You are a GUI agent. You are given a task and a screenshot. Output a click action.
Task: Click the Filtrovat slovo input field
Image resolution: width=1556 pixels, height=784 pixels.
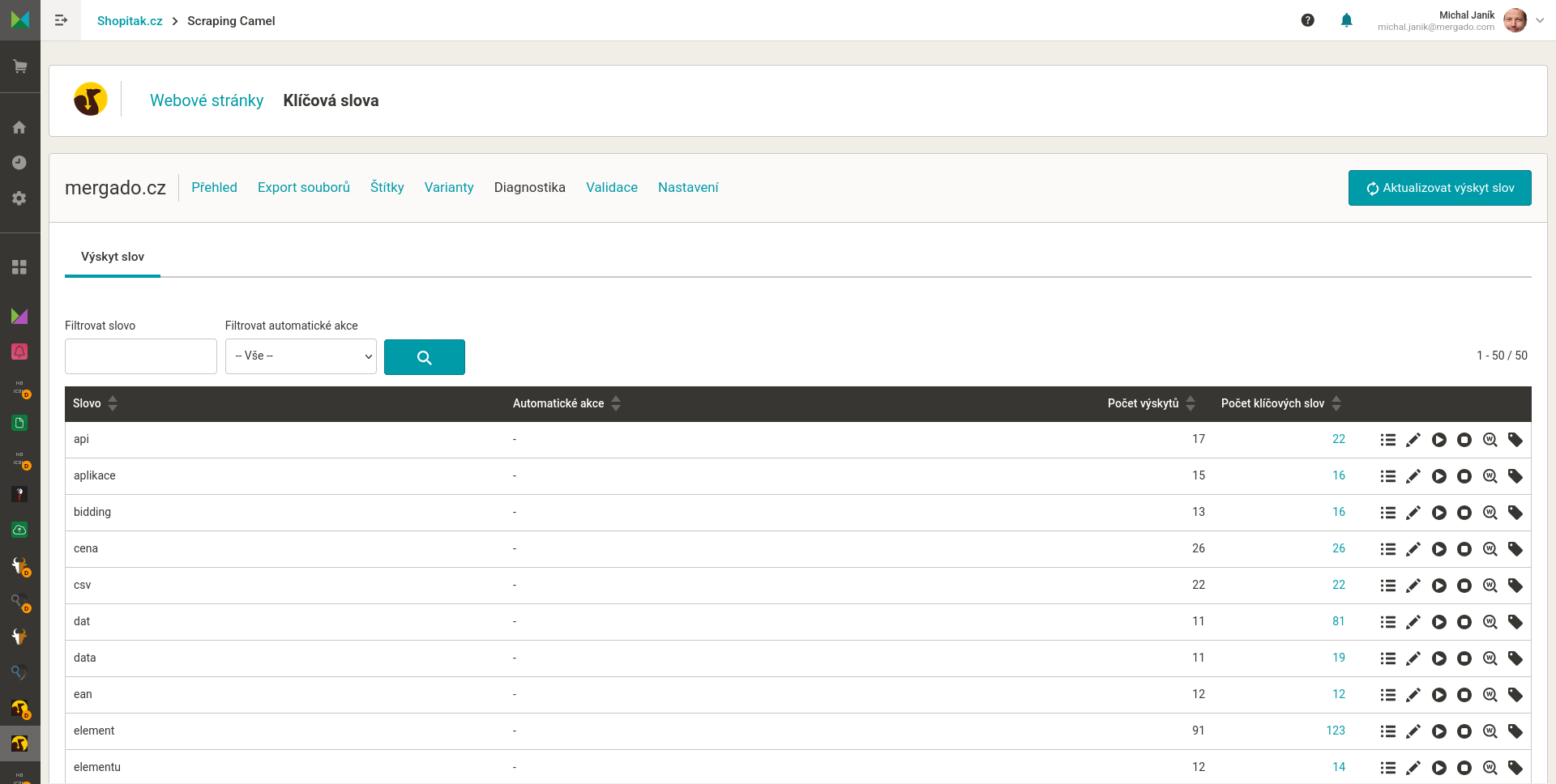click(141, 356)
